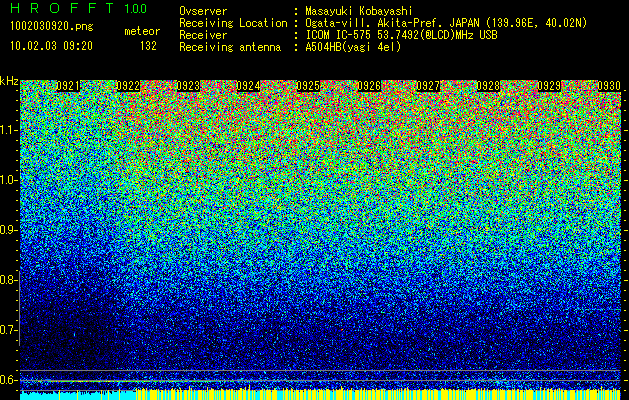Click the 0928 time marker

pyautogui.click(x=489, y=86)
